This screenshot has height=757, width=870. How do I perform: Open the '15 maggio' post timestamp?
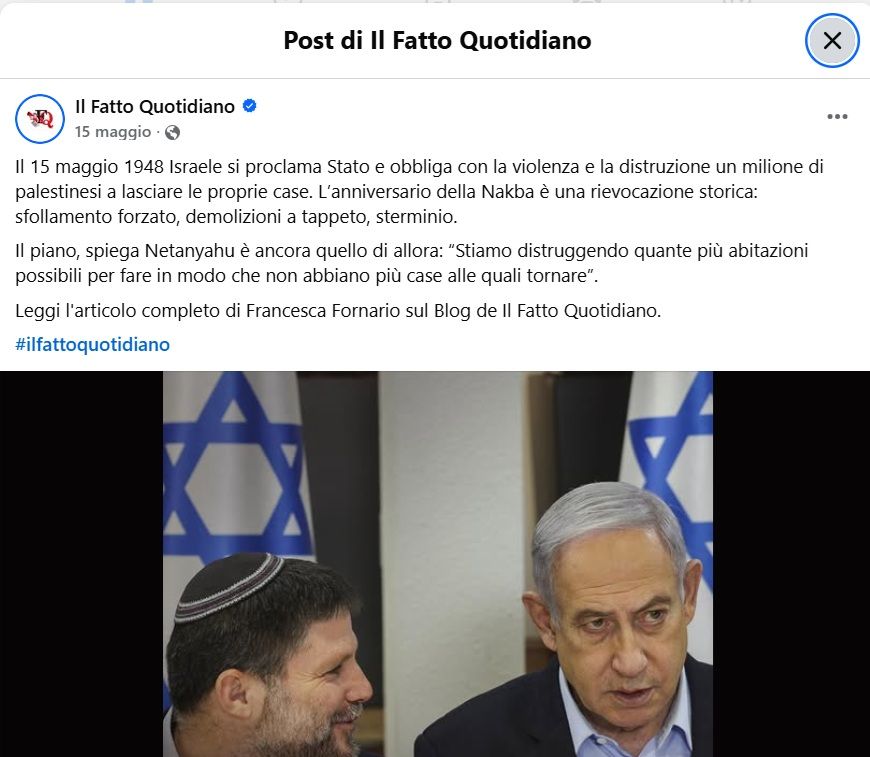coord(113,132)
